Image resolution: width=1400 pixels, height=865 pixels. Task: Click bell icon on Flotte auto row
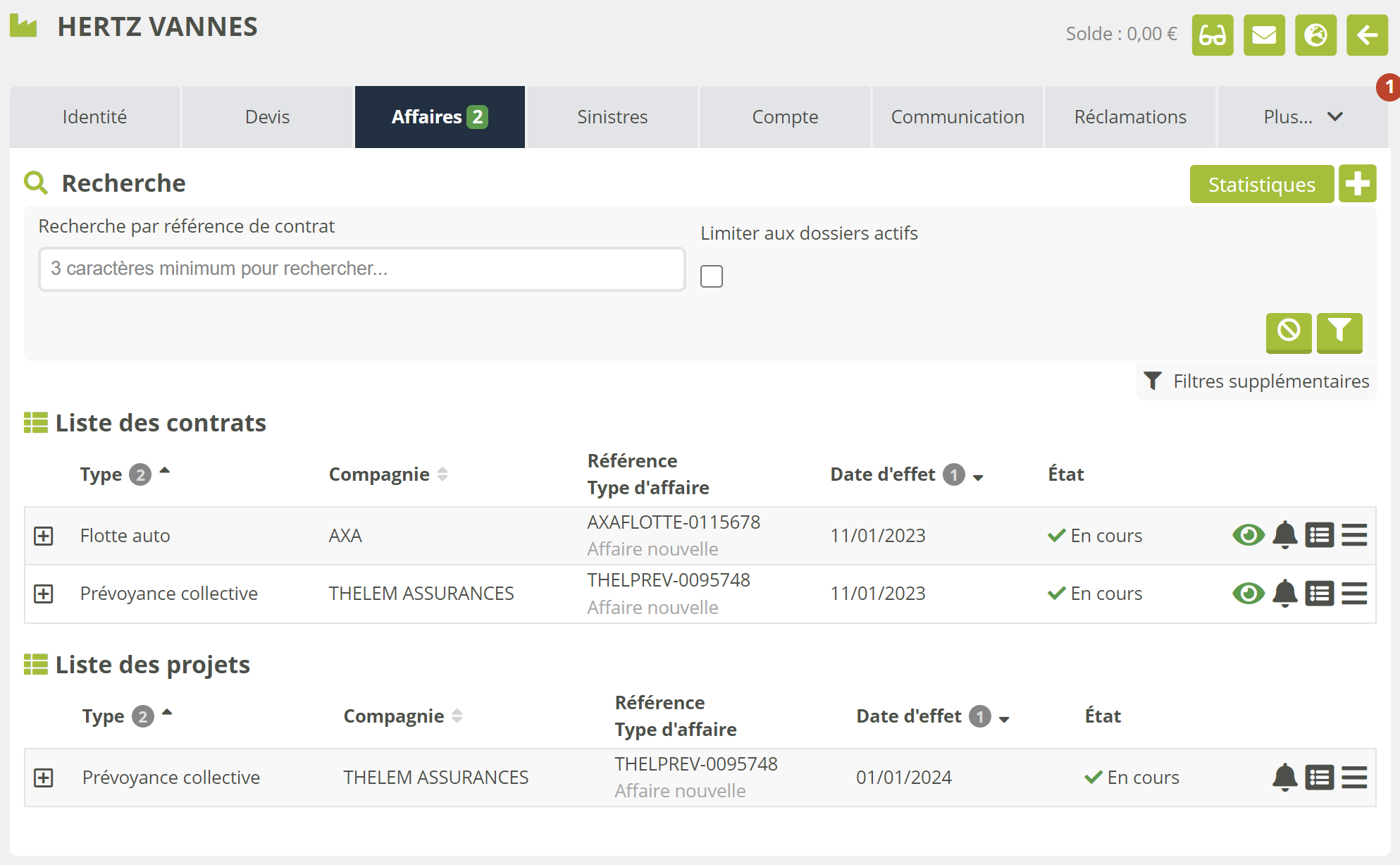[x=1284, y=535]
